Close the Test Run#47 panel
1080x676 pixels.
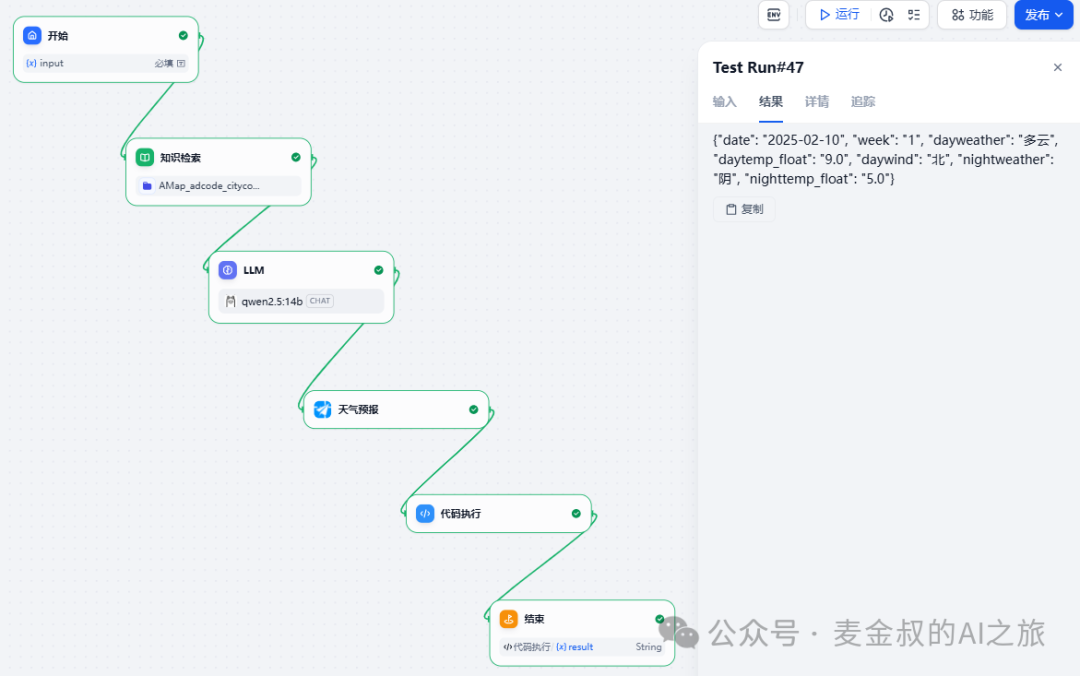(x=1058, y=68)
